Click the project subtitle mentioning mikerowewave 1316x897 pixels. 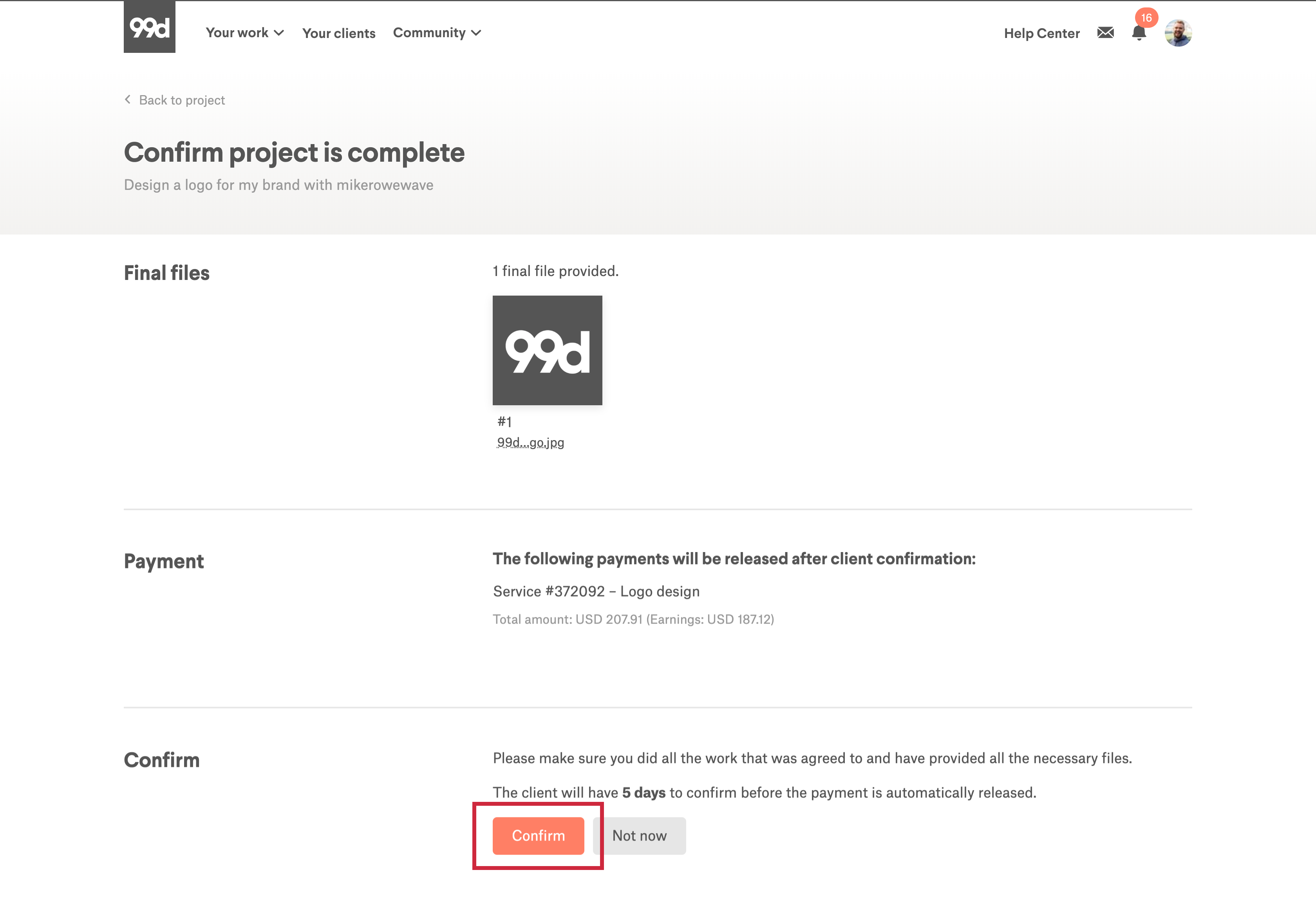(278, 185)
